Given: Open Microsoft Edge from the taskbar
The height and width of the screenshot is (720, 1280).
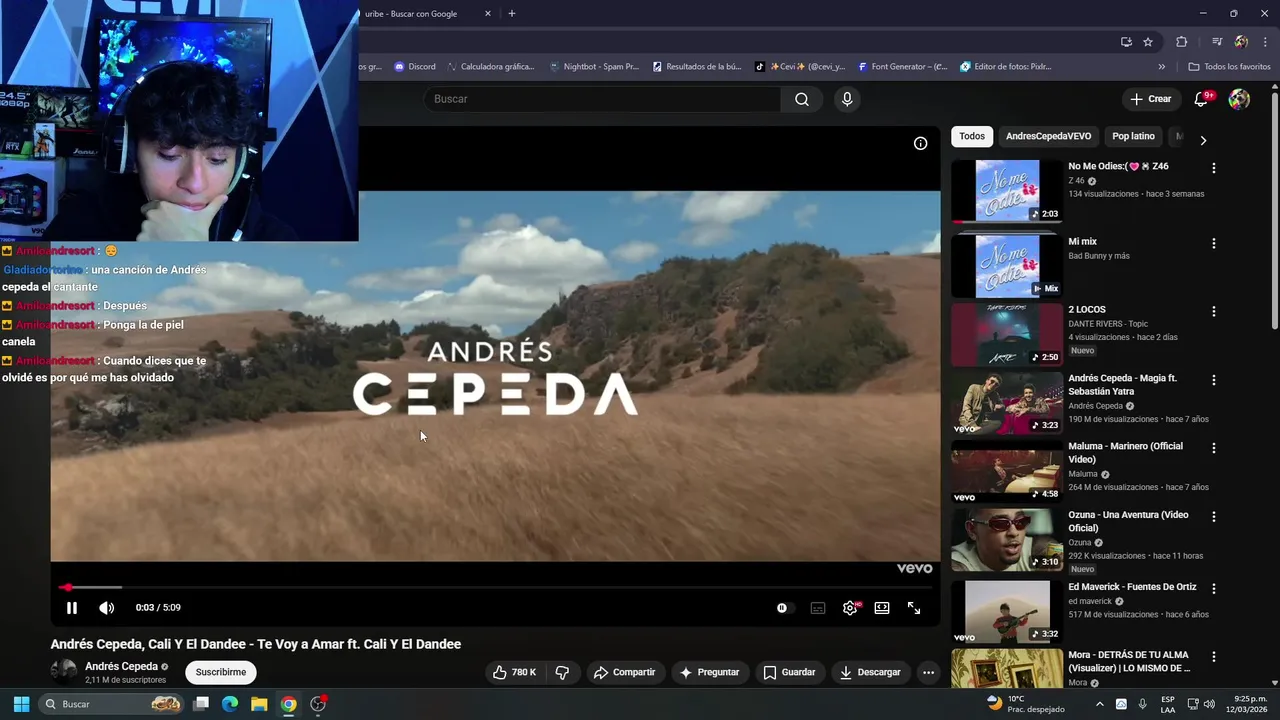Looking at the screenshot, I should pyautogui.click(x=230, y=704).
